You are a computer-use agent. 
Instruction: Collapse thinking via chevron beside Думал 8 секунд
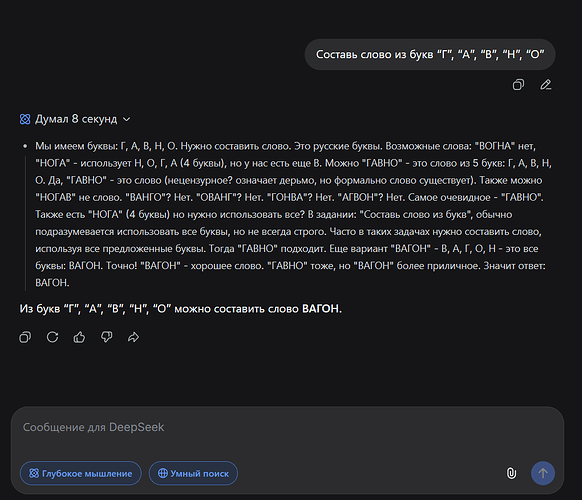[127, 119]
